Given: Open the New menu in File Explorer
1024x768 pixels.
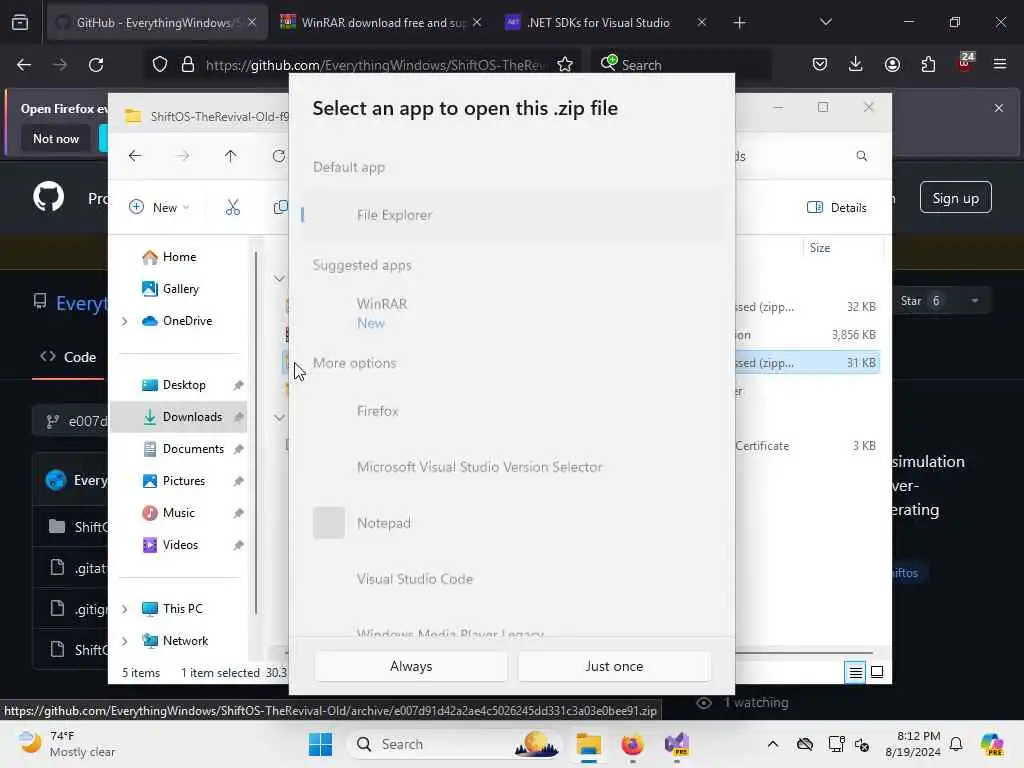Looking at the screenshot, I should [159, 208].
